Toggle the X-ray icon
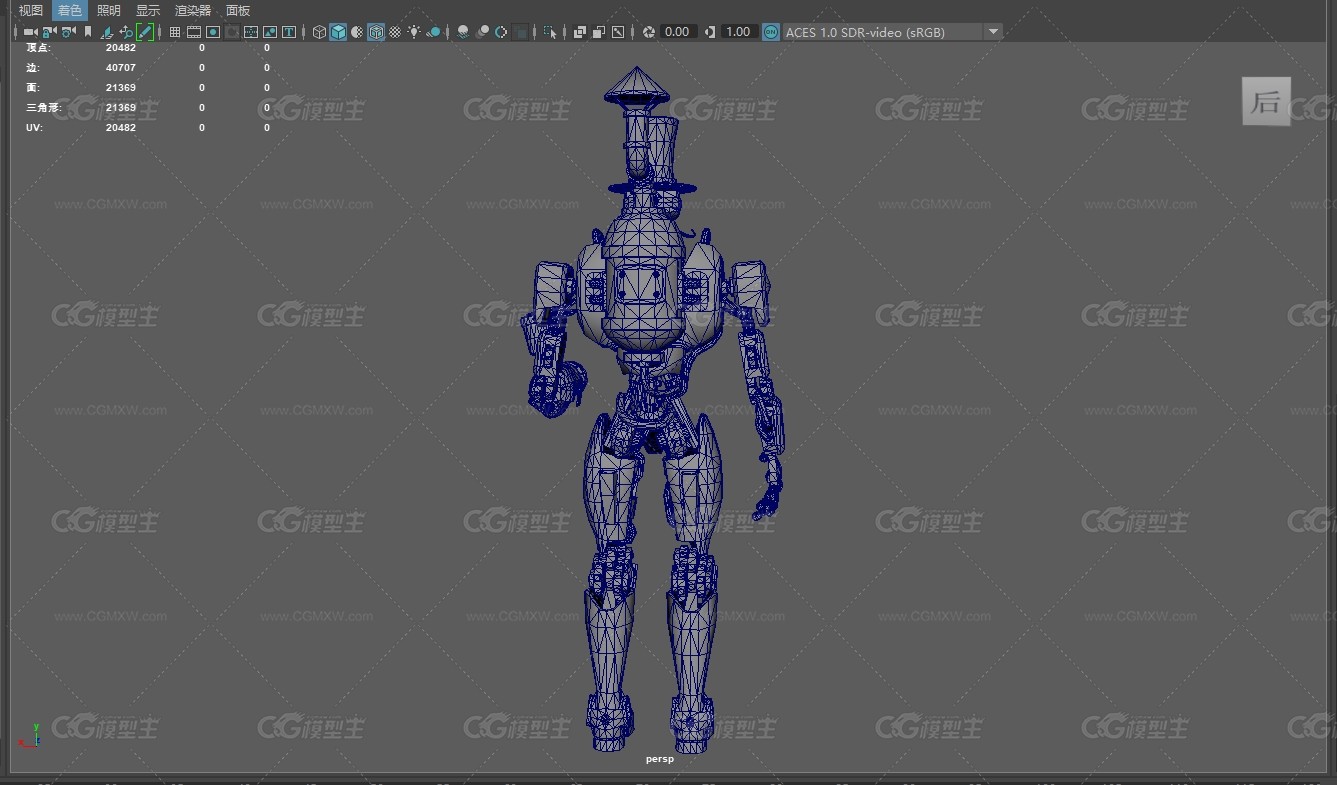 tap(580, 32)
